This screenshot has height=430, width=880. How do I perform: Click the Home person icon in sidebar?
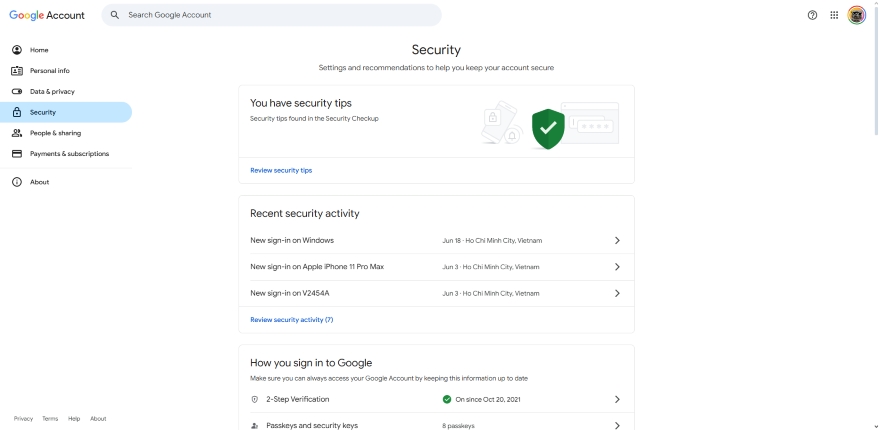tap(17, 50)
